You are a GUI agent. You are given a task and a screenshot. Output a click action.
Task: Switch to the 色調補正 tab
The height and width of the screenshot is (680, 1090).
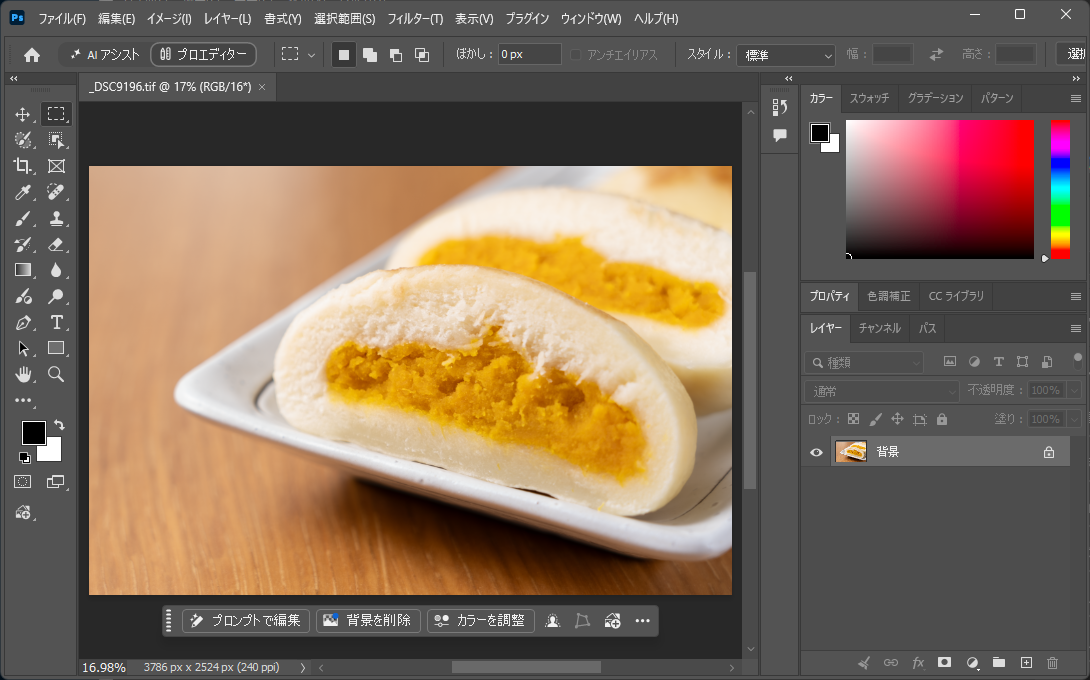[x=888, y=296]
